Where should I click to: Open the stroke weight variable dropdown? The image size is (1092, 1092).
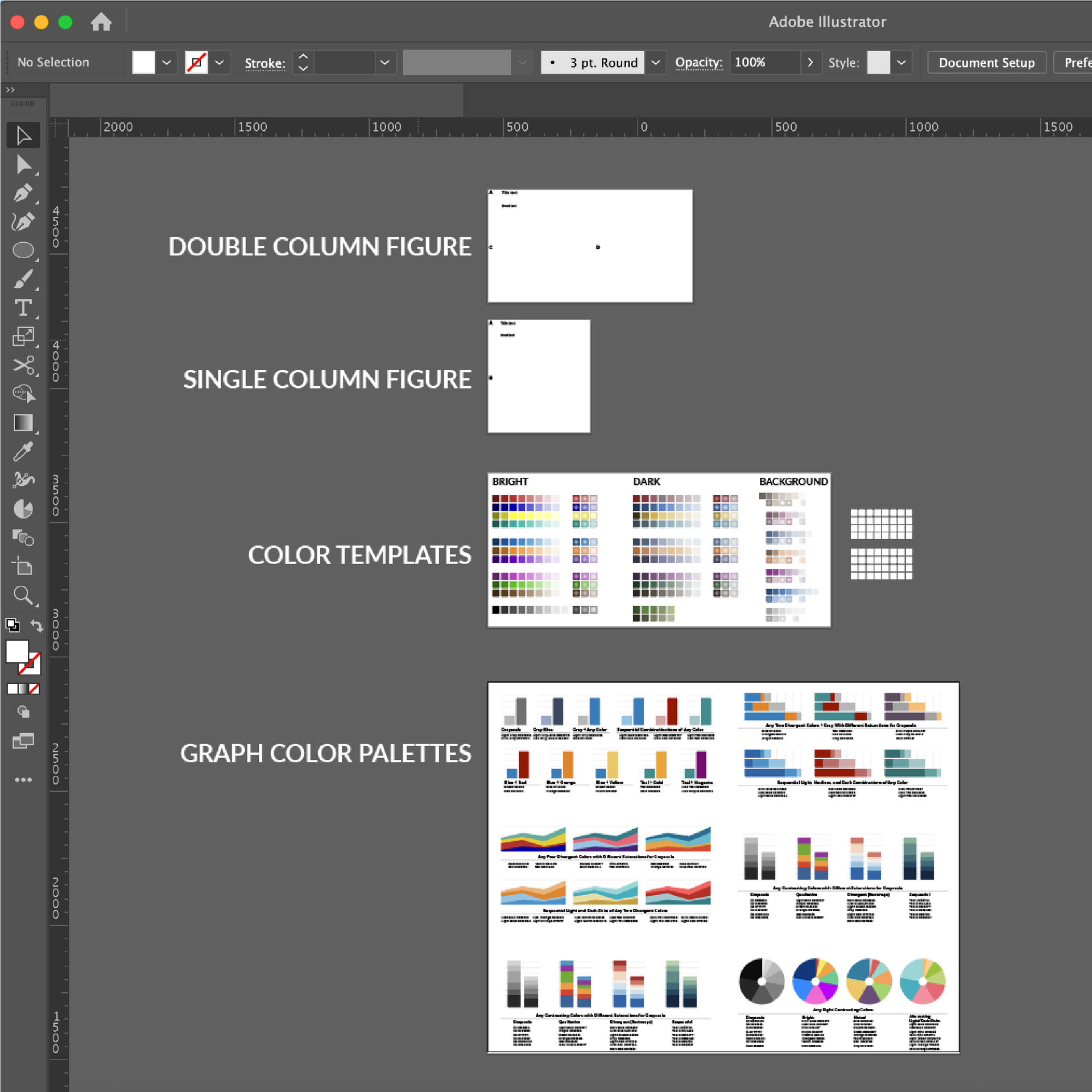385,63
